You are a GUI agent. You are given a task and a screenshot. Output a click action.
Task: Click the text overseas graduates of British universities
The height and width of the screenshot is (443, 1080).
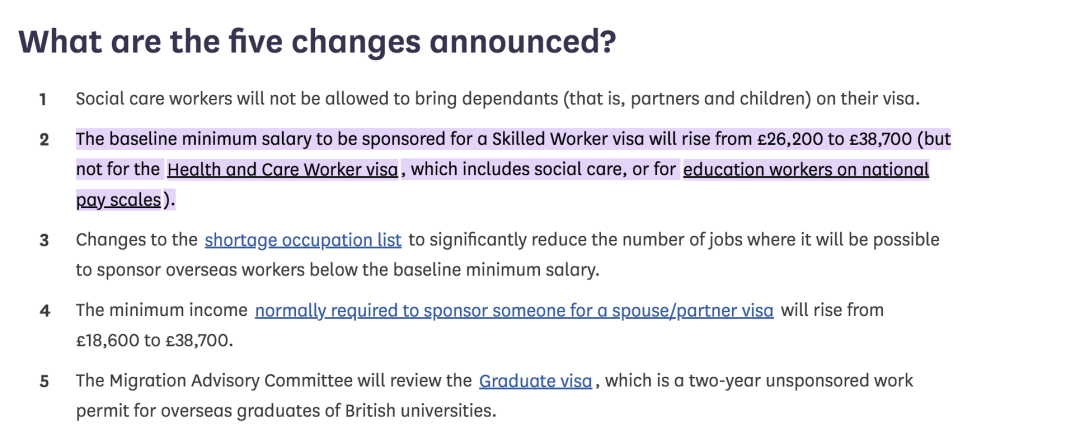click(x=366, y=411)
